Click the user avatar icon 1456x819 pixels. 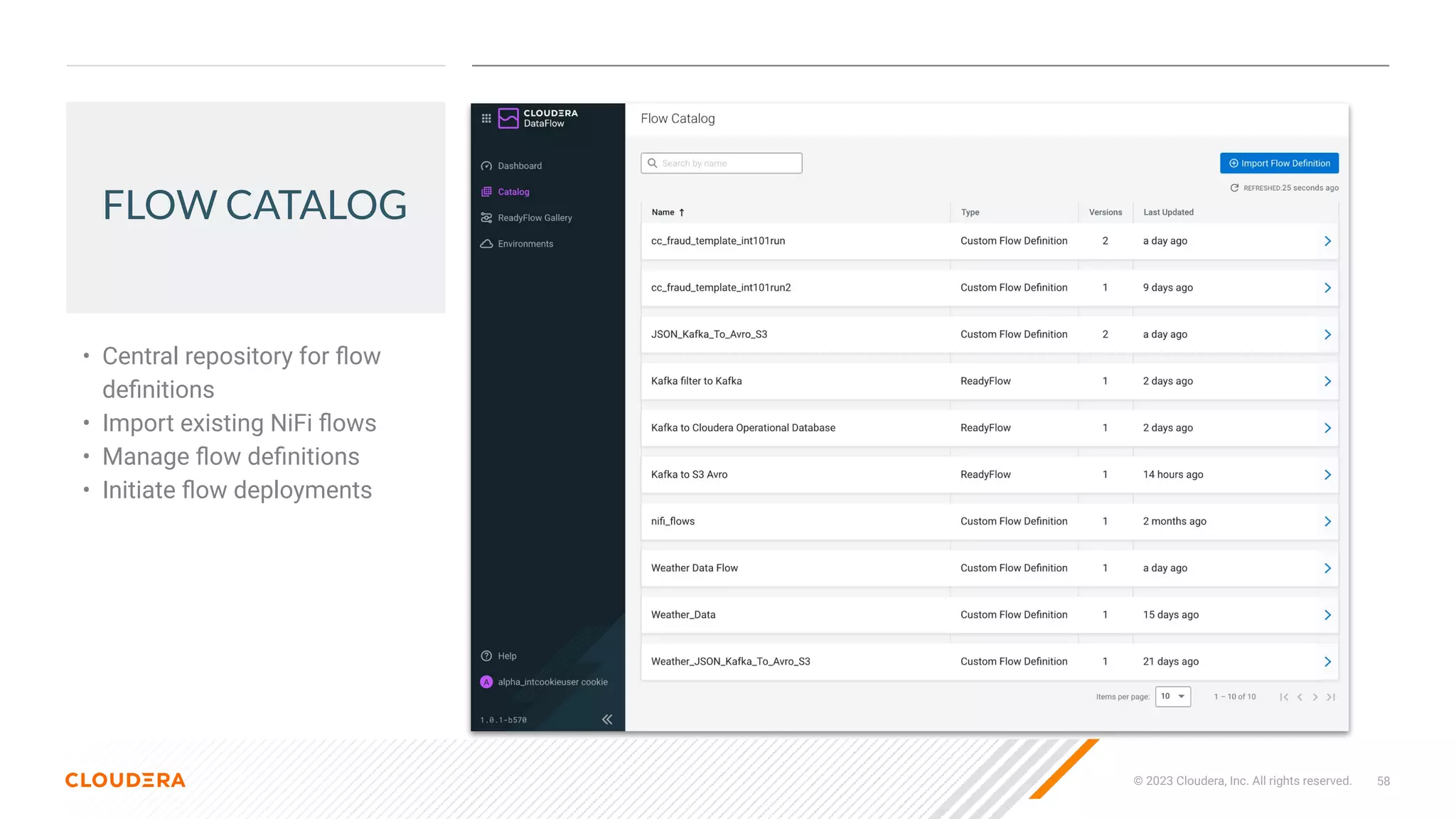click(486, 682)
